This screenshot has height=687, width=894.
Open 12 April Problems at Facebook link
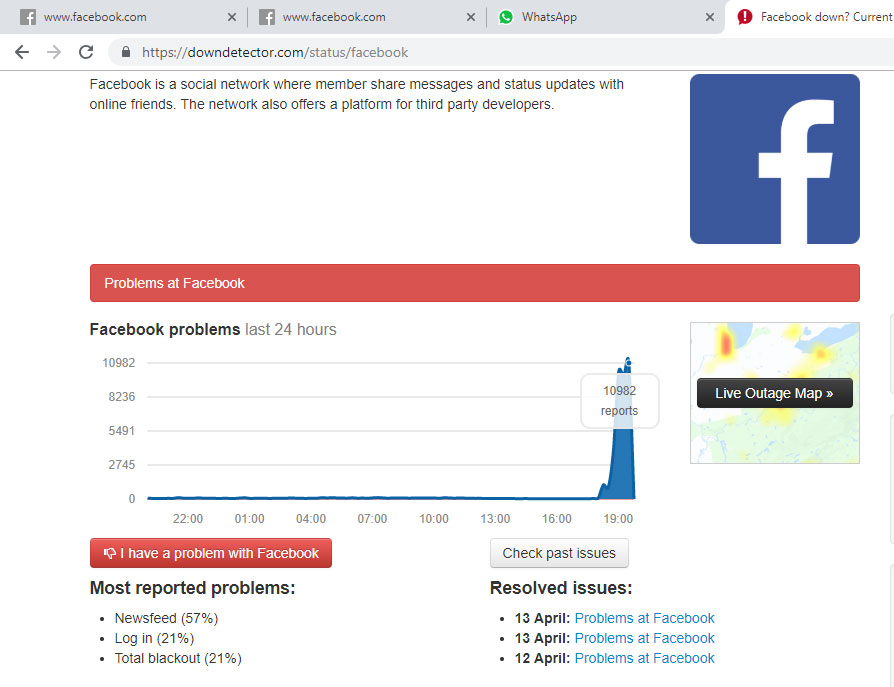click(644, 658)
